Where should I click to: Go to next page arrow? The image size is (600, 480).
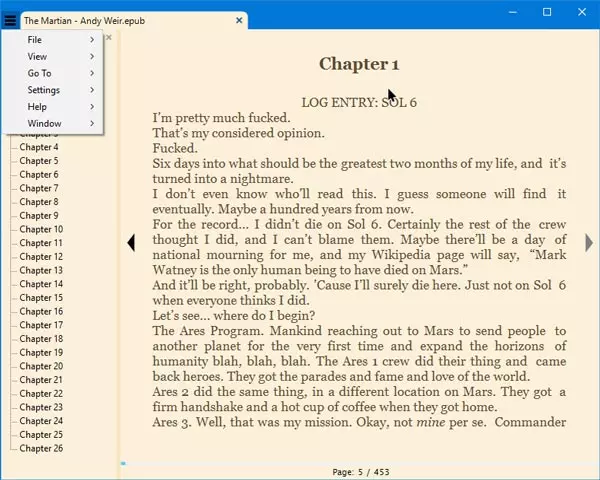[589, 243]
